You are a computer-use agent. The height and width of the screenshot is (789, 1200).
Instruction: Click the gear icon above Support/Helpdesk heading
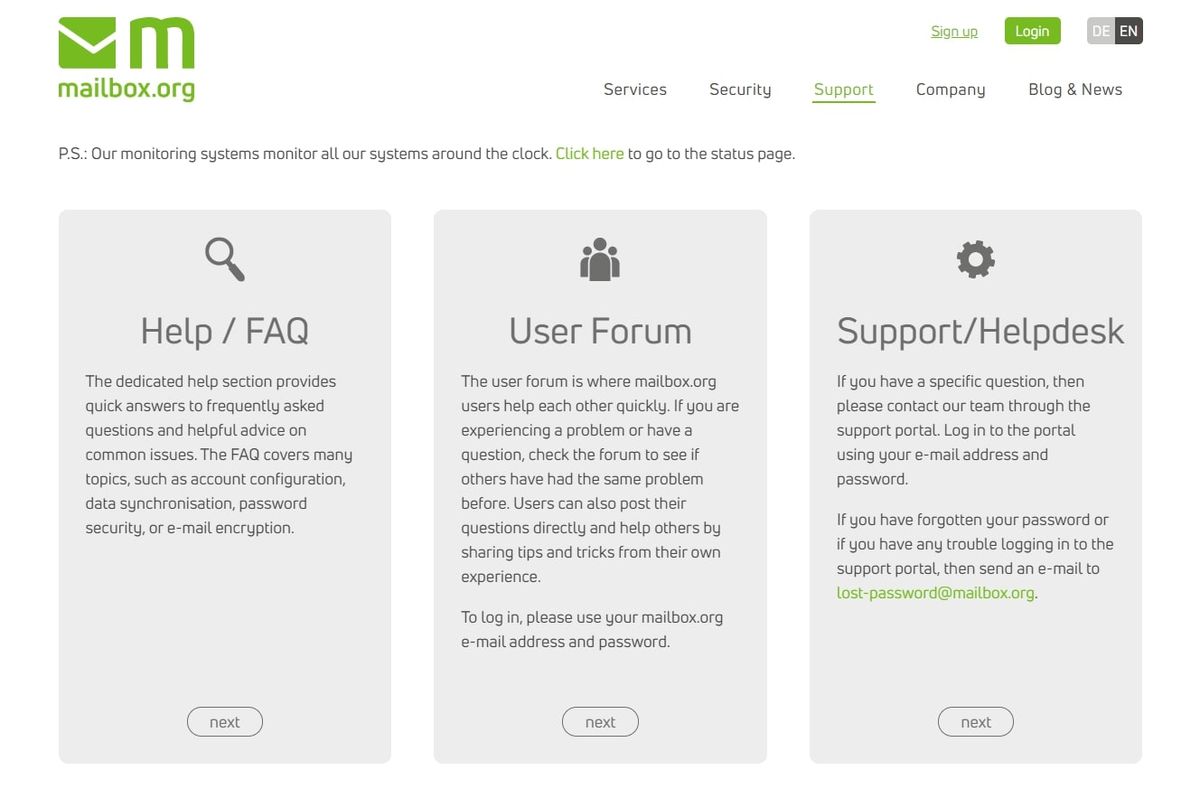(975, 258)
